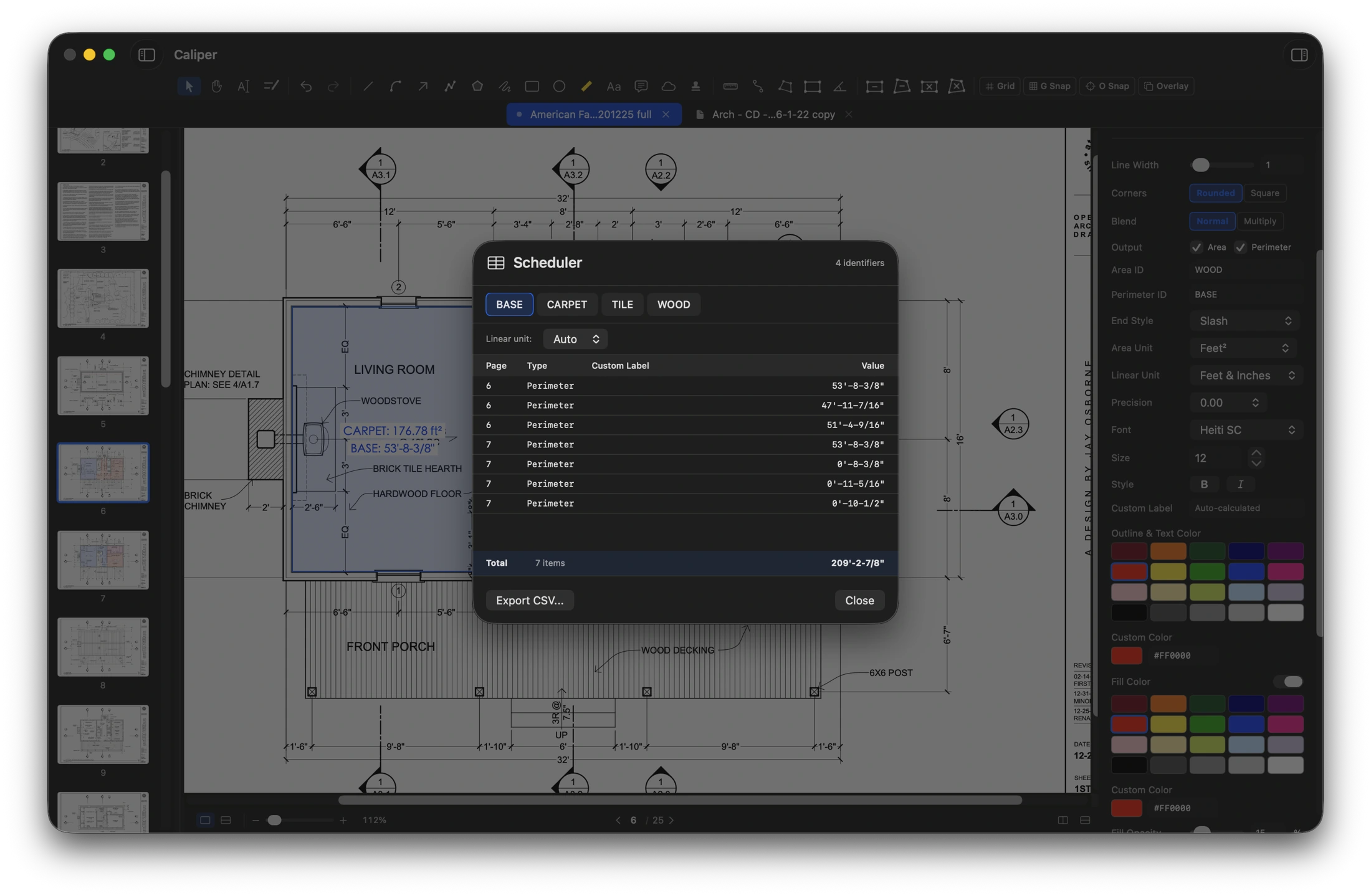Screen dimensions: 1371x896
Task: Go to previous page arrow
Action: click(x=618, y=820)
